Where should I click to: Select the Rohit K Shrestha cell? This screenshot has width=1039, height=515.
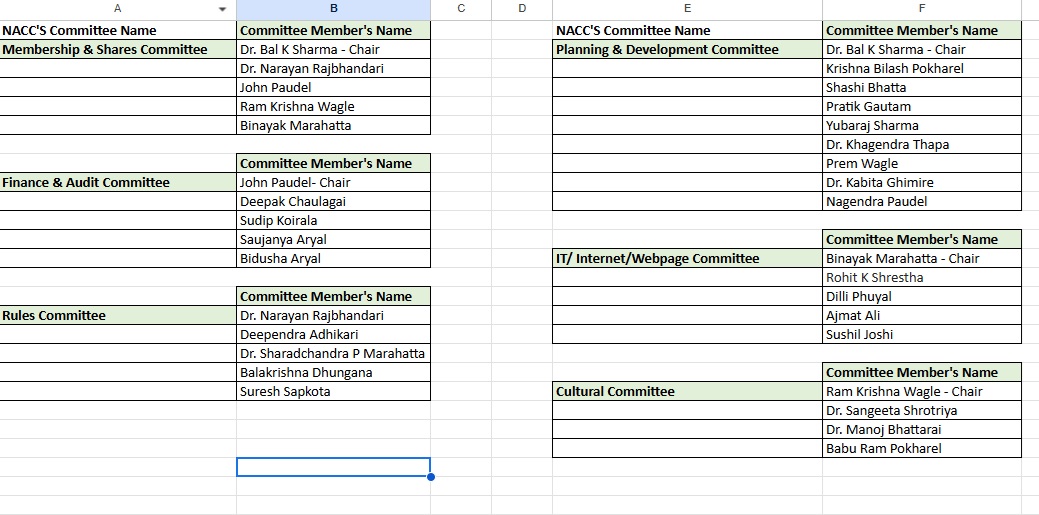(922, 278)
